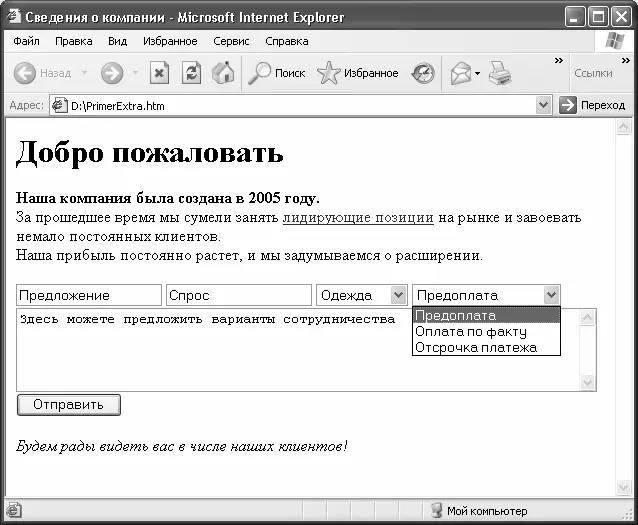This screenshot has width=638, height=525.
Task: Minimize the Internet Explorer window
Action: point(575,17)
